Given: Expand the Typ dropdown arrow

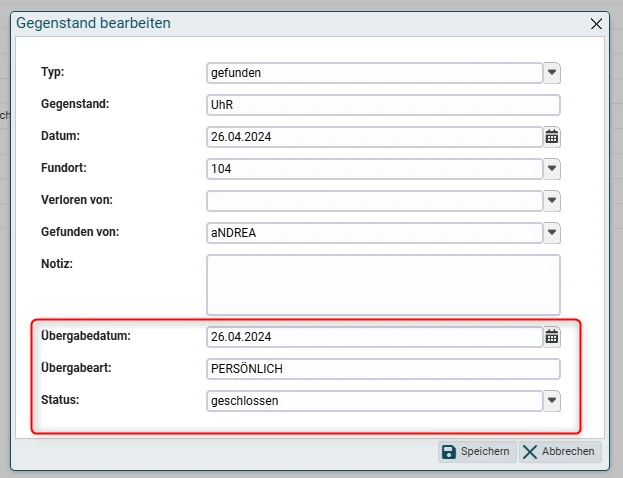Looking at the screenshot, I should [x=551, y=73].
